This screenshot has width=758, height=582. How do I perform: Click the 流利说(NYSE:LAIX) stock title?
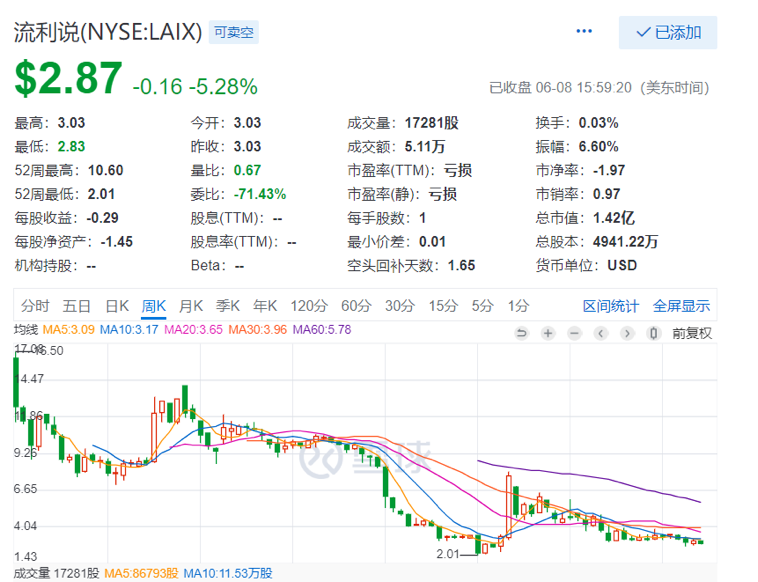[x=108, y=32]
